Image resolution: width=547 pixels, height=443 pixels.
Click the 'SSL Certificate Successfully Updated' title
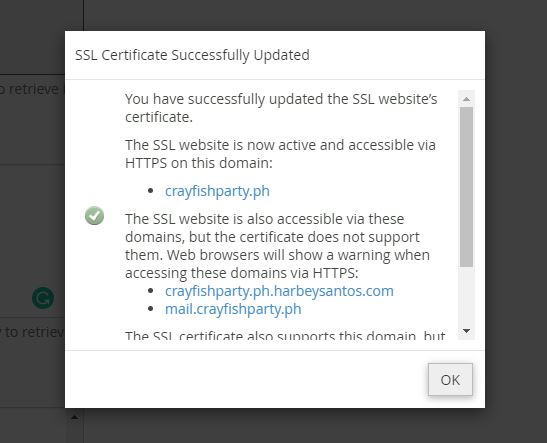[x=192, y=55]
